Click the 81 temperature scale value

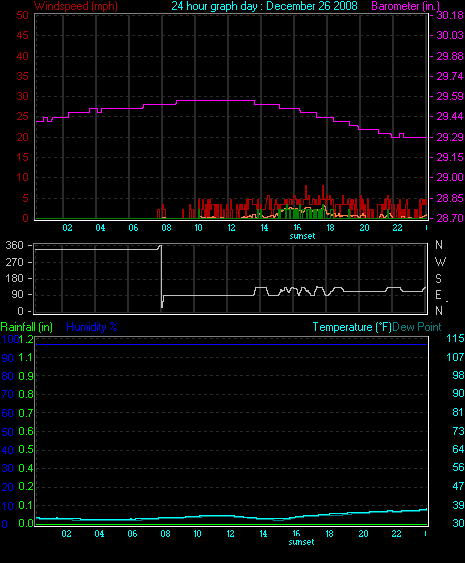(458, 412)
